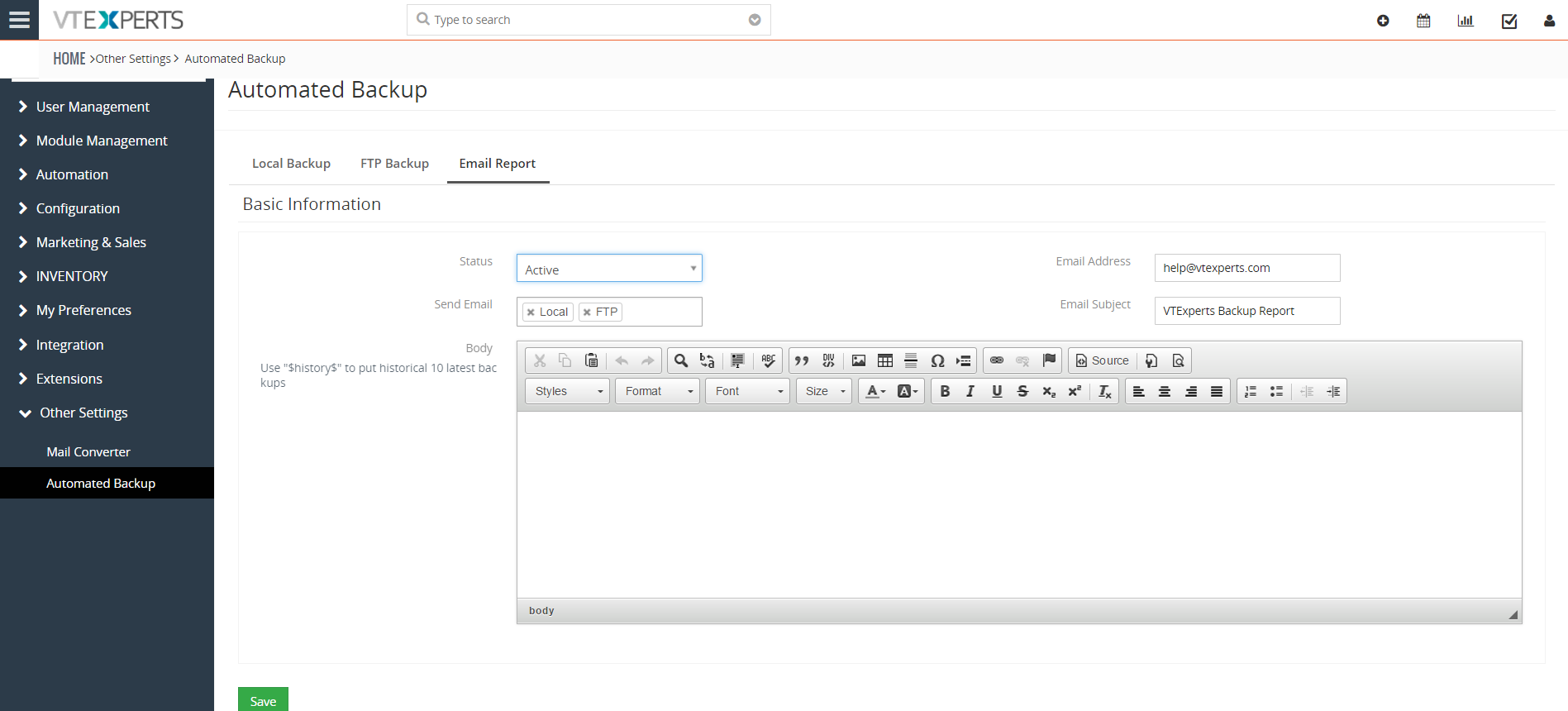Switch to the FTP Backup tab
The width and height of the screenshot is (1568, 711).
[x=394, y=164]
